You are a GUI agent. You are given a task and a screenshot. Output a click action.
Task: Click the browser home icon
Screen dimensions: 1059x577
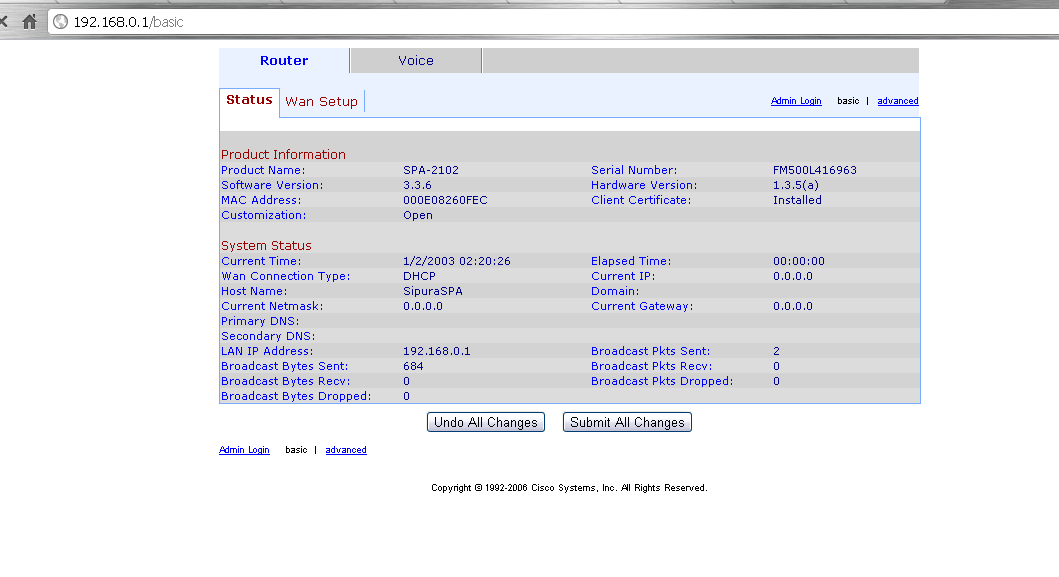click(29, 21)
